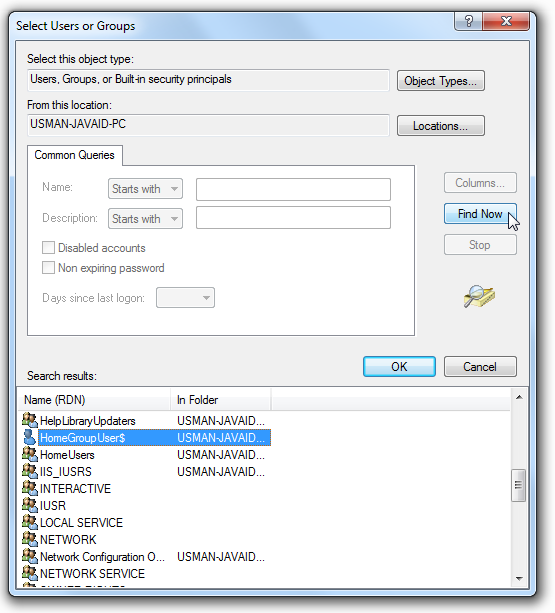This screenshot has width=555, height=613.
Task: Click the Description text input field
Action: pyautogui.click(x=293, y=218)
